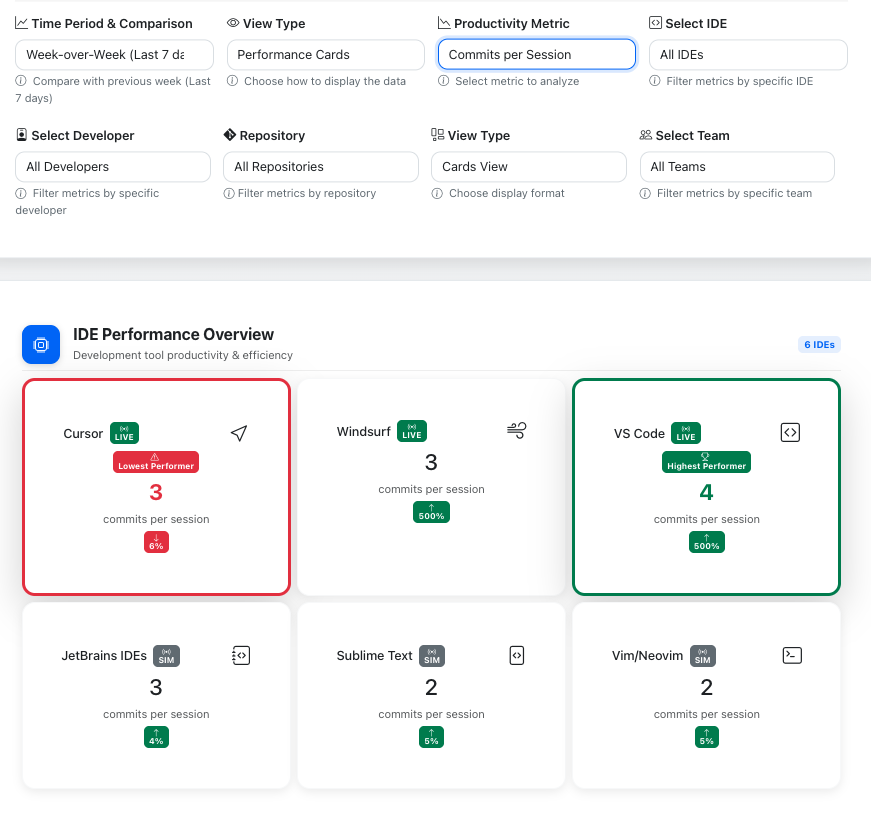Open the All Teams dropdown
Screen dimensions: 871x819
point(737,166)
